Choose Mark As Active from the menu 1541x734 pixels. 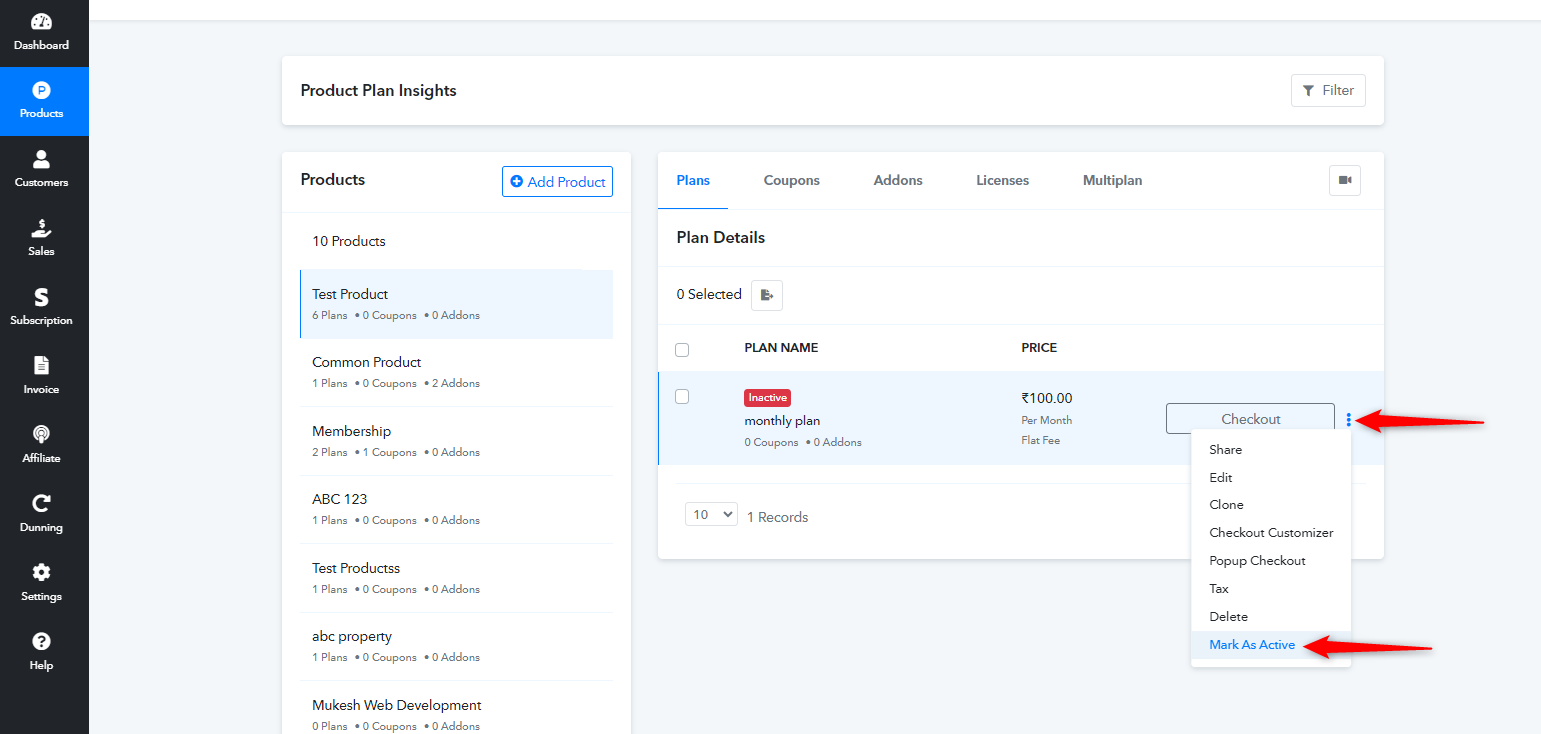coord(1252,645)
